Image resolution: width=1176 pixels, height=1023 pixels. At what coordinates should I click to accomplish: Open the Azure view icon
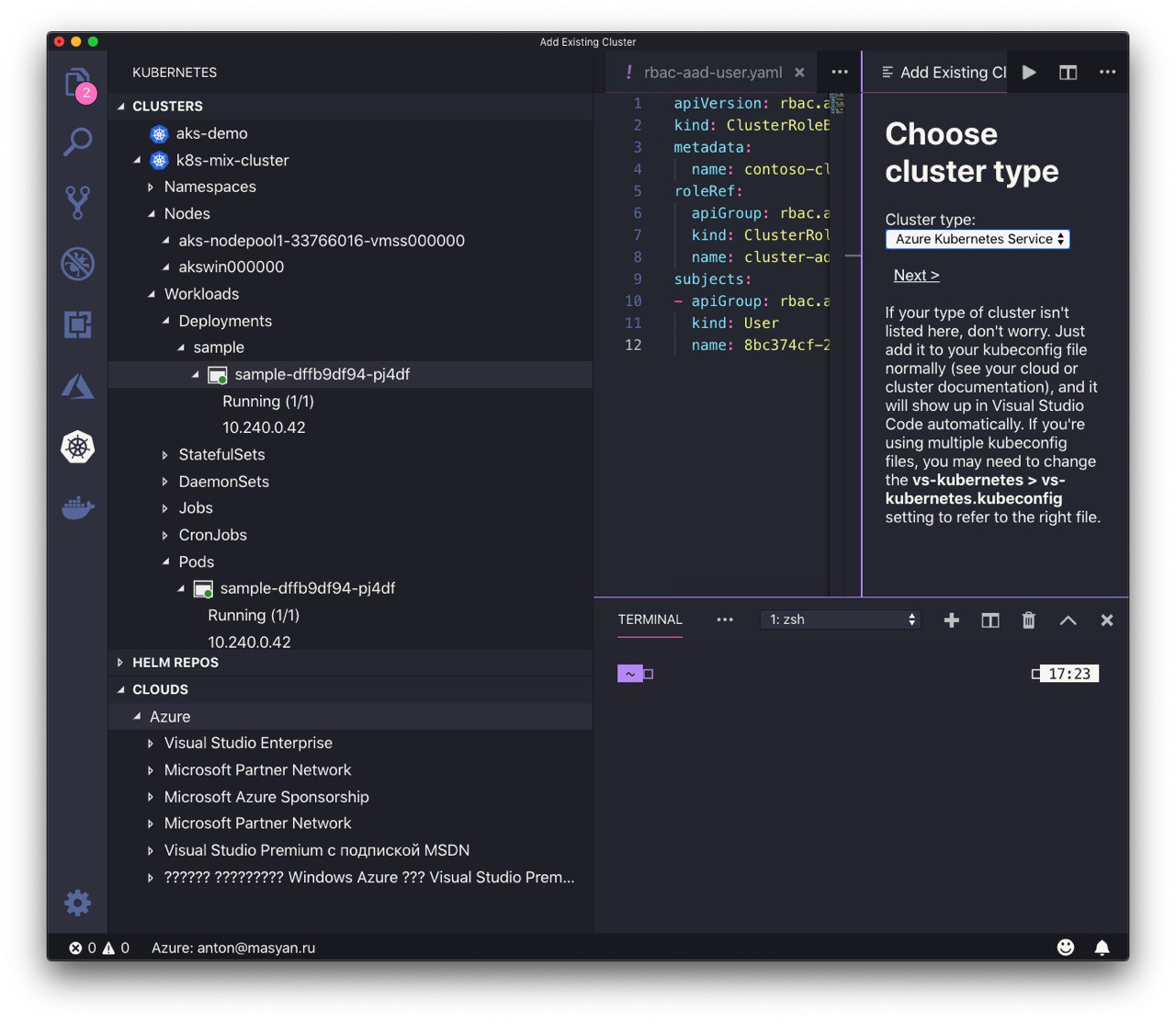[x=77, y=386]
